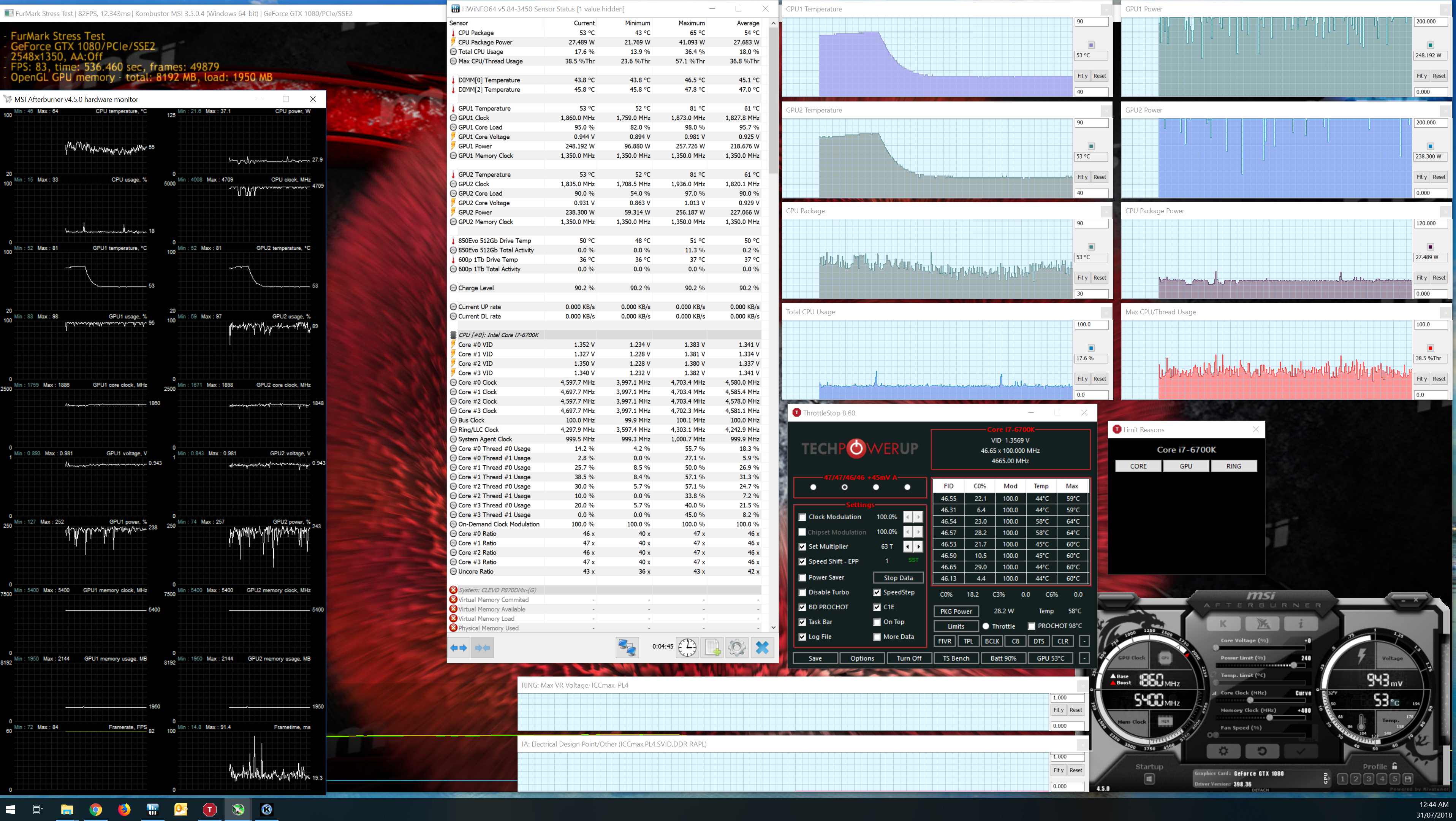This screenshot has height=821, width=1456.
Task: Click Afterburner reset-to-defaults icon
Action: pos(1261,751)
